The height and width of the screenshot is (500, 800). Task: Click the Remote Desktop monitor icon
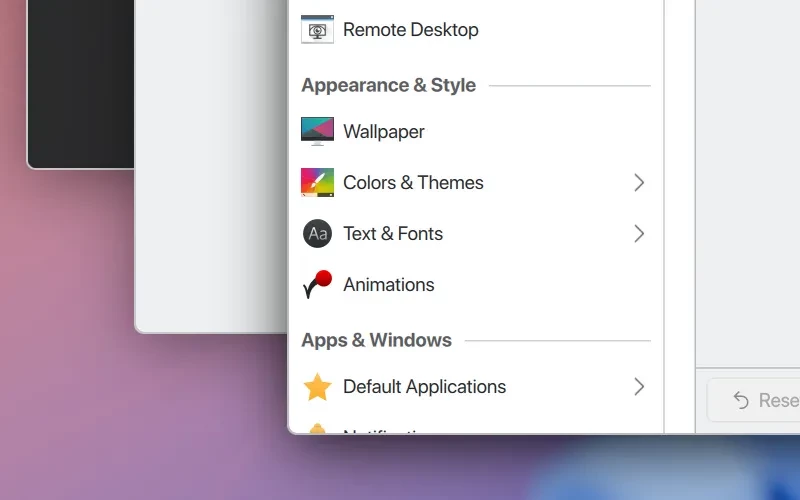317,30
